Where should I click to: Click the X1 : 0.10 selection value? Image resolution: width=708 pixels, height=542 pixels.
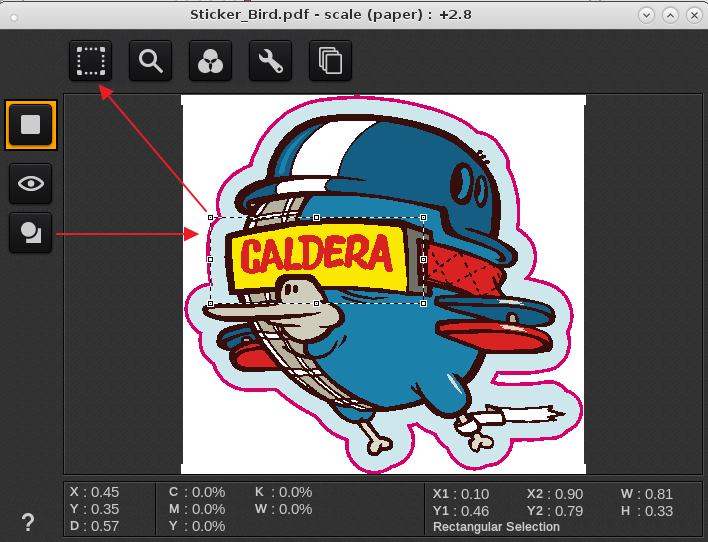click(461, 494)
